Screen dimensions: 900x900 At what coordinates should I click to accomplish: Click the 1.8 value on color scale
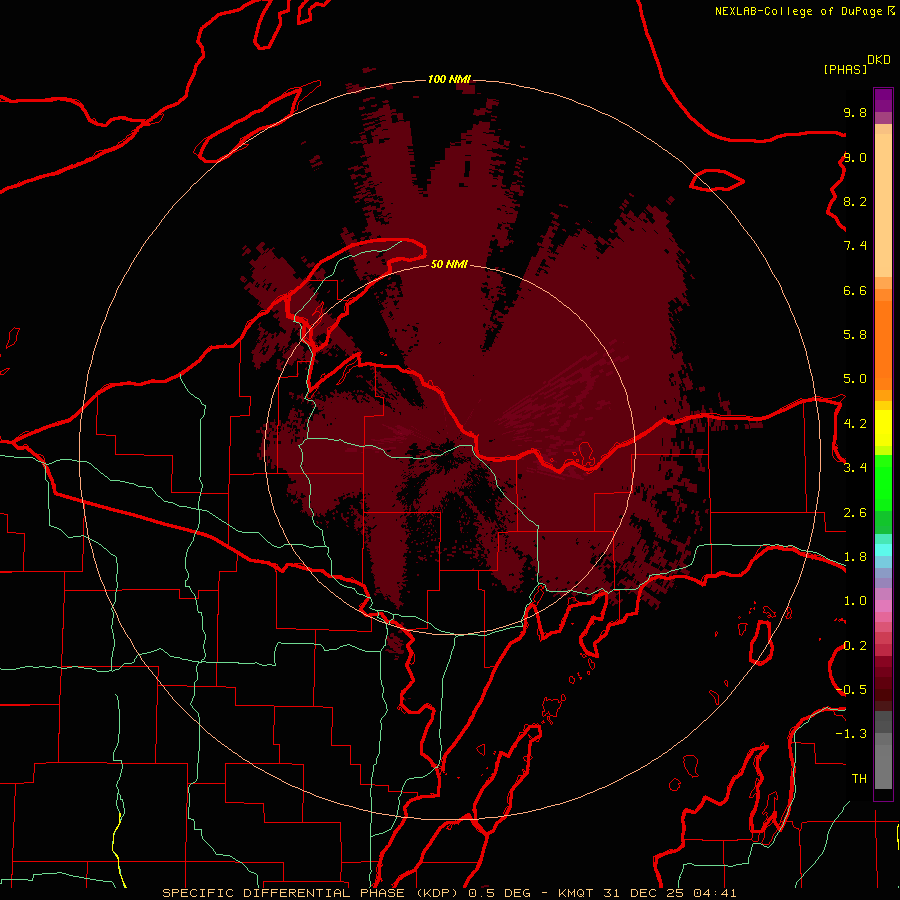(x=855, y=557)
